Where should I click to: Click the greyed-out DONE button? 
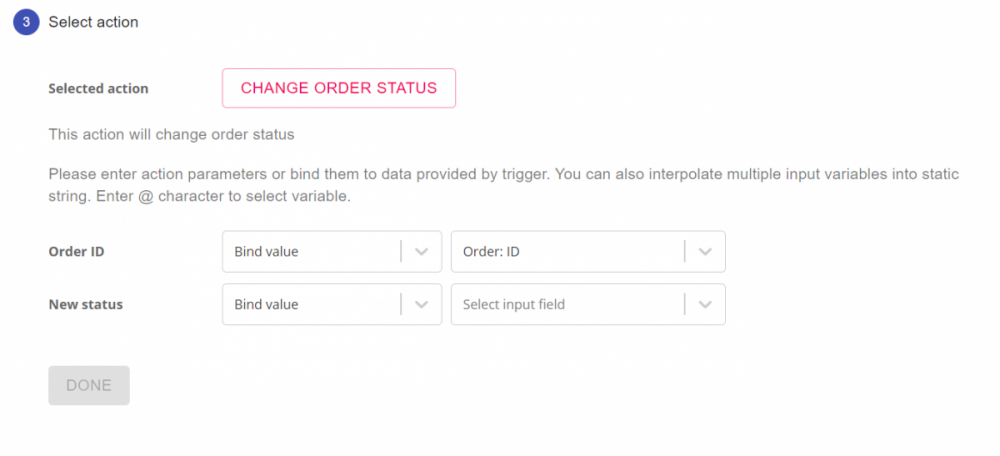89,385
